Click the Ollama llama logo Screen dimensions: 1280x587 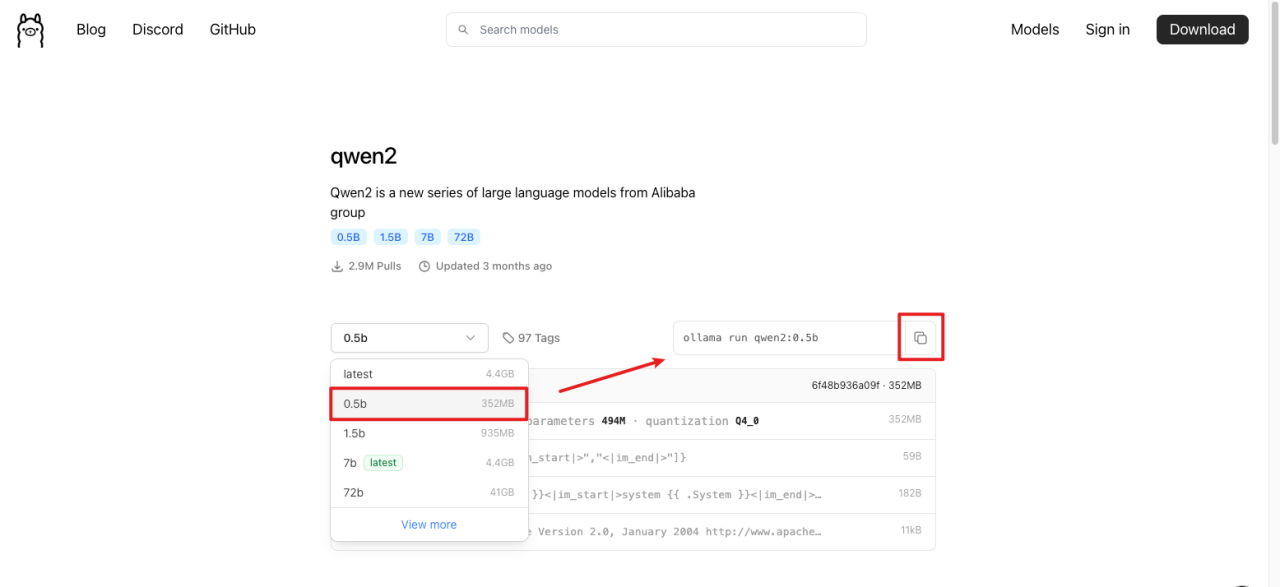coord(30,30)
